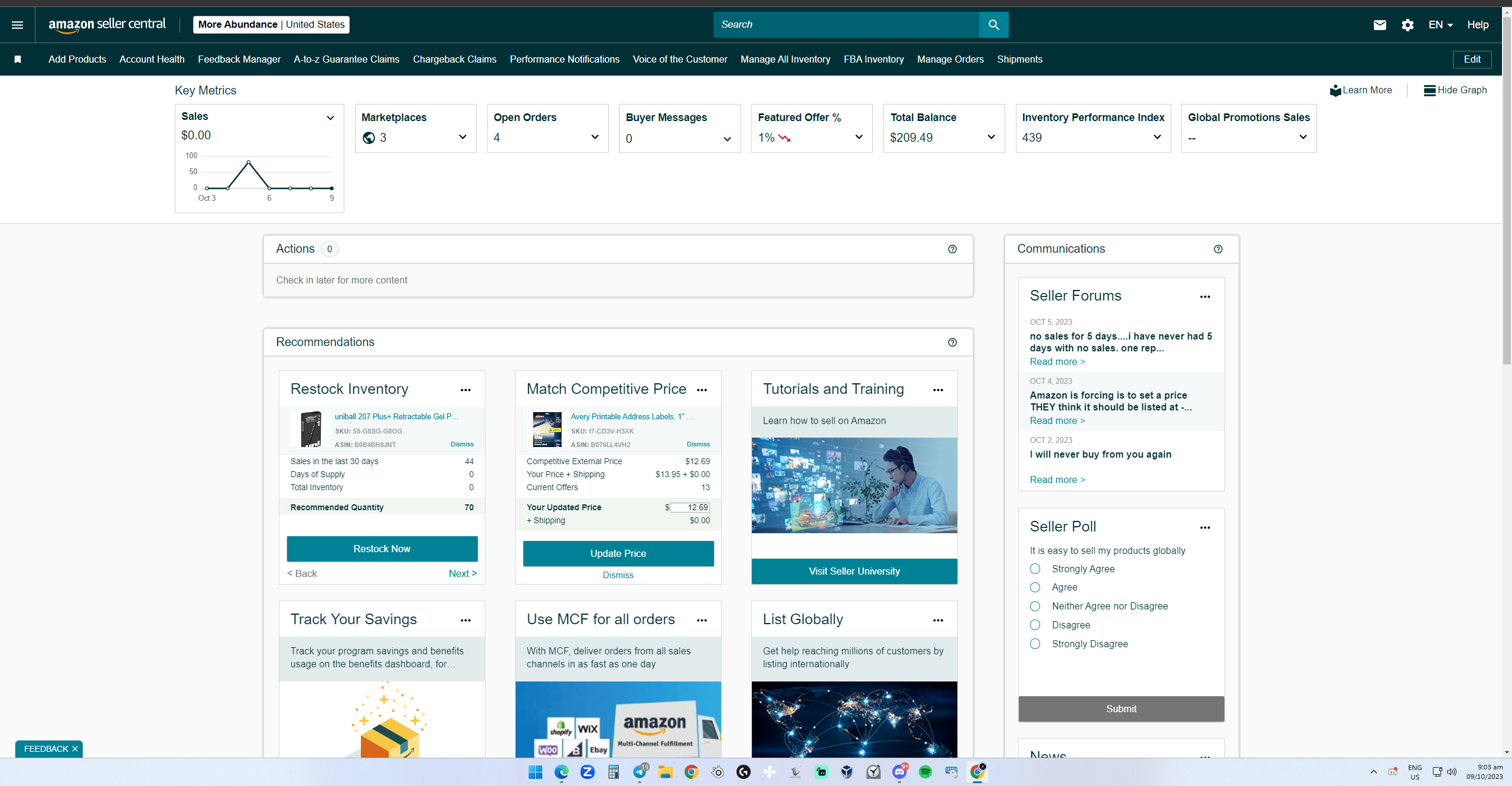1512x786 pixels.
Task: Open the uniball gel pen product thumbnail
Action: [x=311, y=429]
